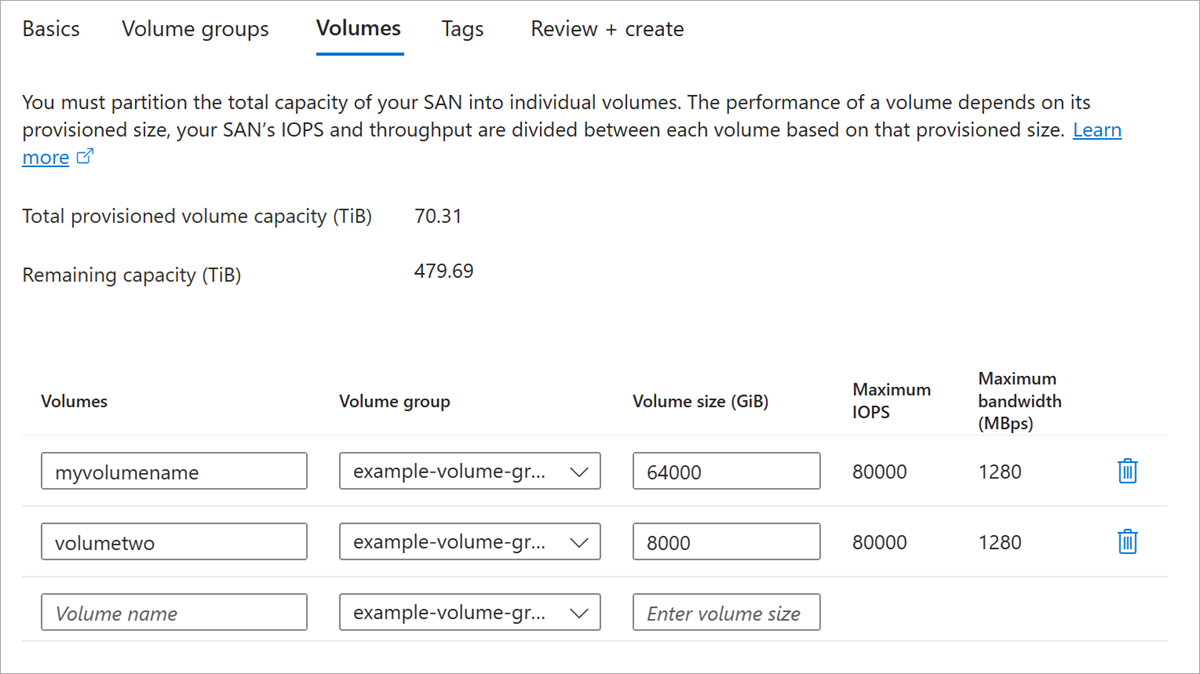Viewport: 1200px width, 674px height.
Task: Open the Learn more link
Action: [1097, 130]
